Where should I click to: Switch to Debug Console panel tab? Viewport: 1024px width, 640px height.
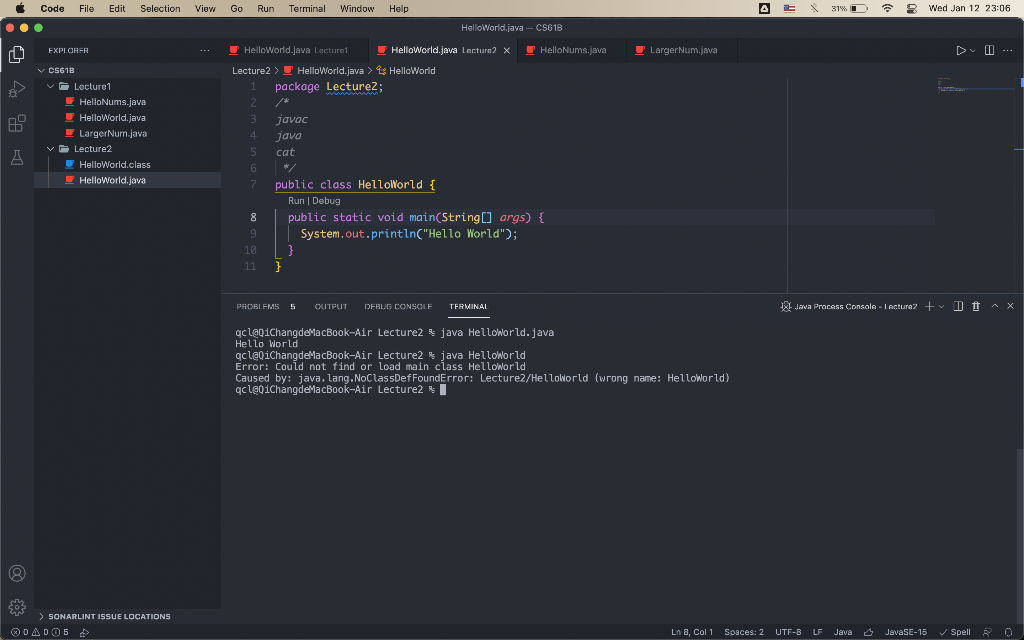pos(398,306)
